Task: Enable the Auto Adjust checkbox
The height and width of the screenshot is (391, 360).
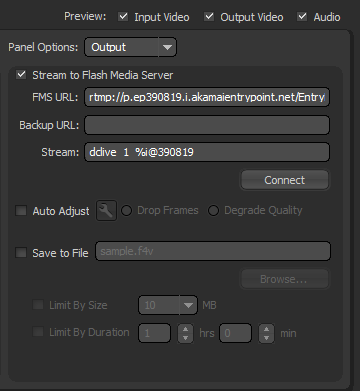Action: pos(21,211)
